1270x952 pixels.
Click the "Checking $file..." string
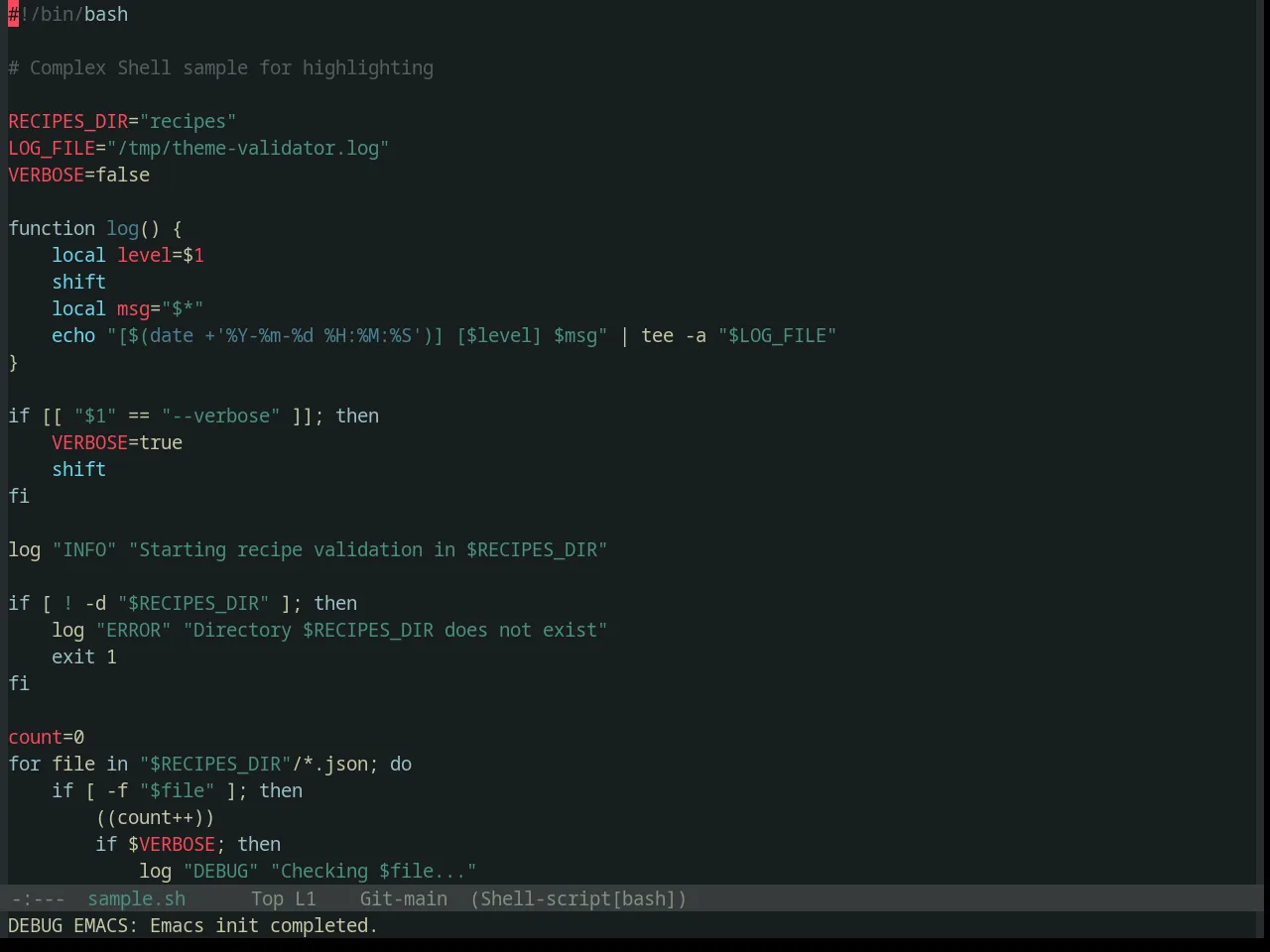coord(373,871)
